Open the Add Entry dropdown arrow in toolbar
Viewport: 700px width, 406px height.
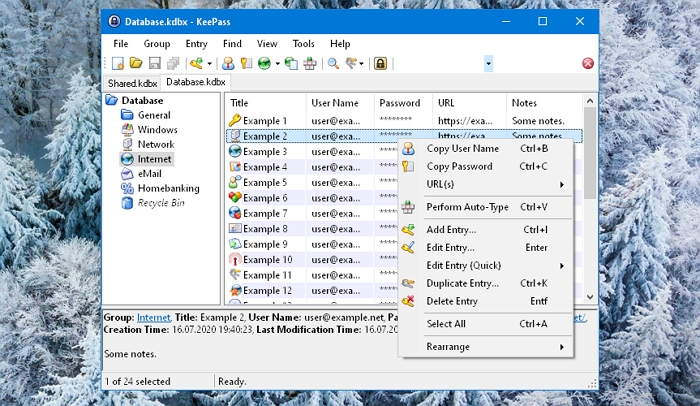point(209,63)
